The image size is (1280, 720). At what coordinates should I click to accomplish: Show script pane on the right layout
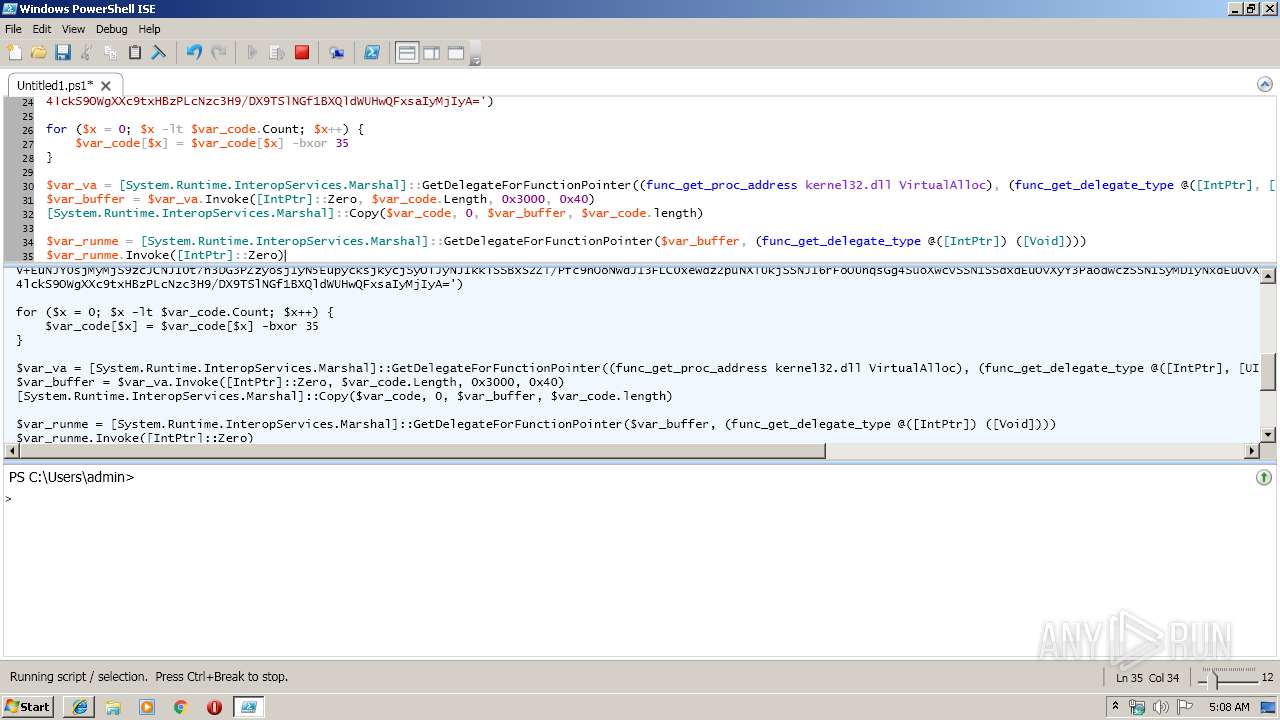point(431,53)
